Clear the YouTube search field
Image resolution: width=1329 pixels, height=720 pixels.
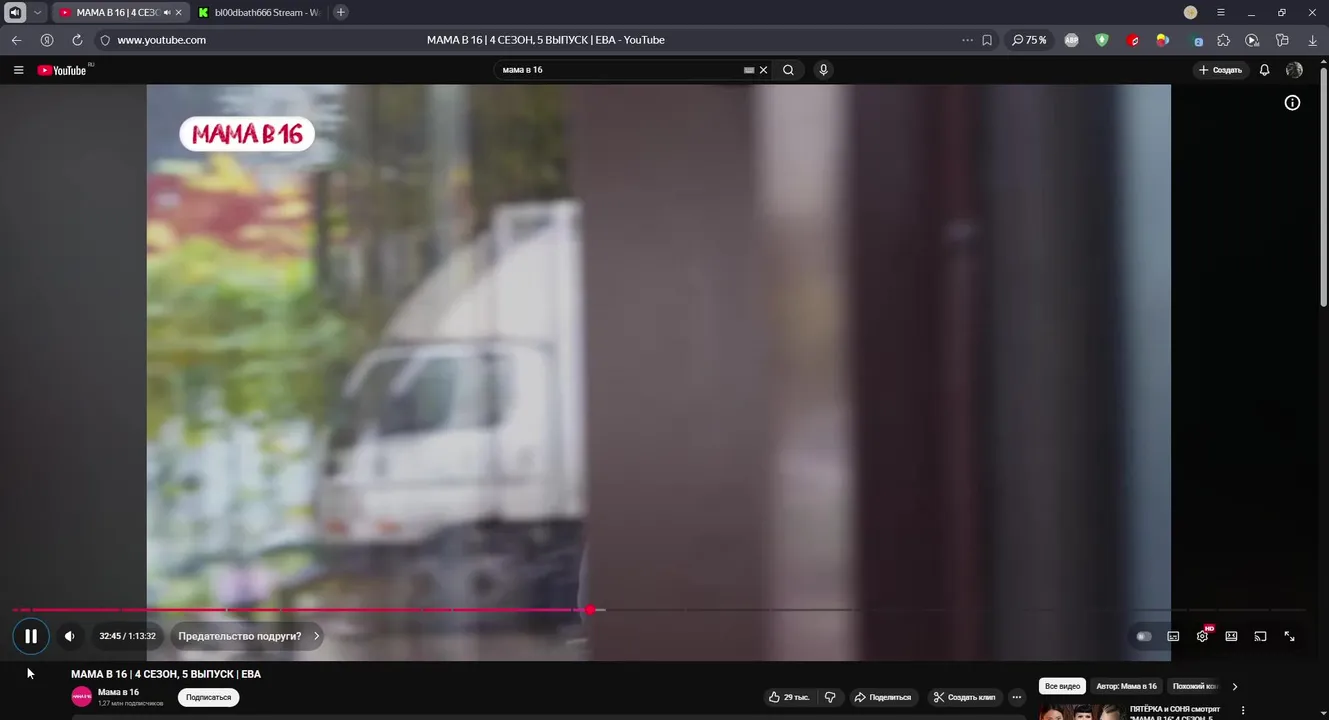pyautogui.click(x=764, y=70)
